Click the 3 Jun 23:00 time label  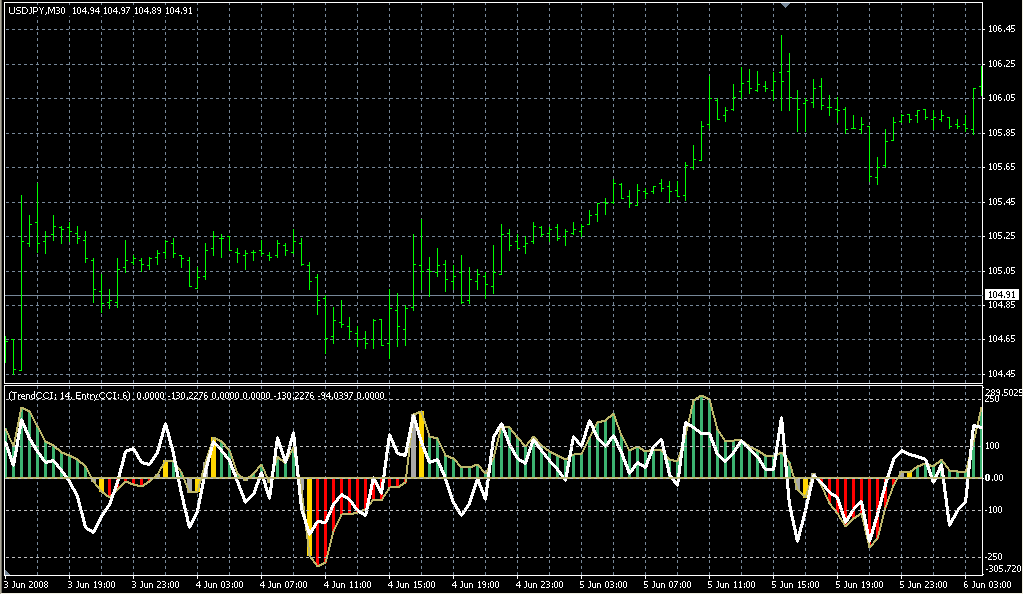[155, 584]
